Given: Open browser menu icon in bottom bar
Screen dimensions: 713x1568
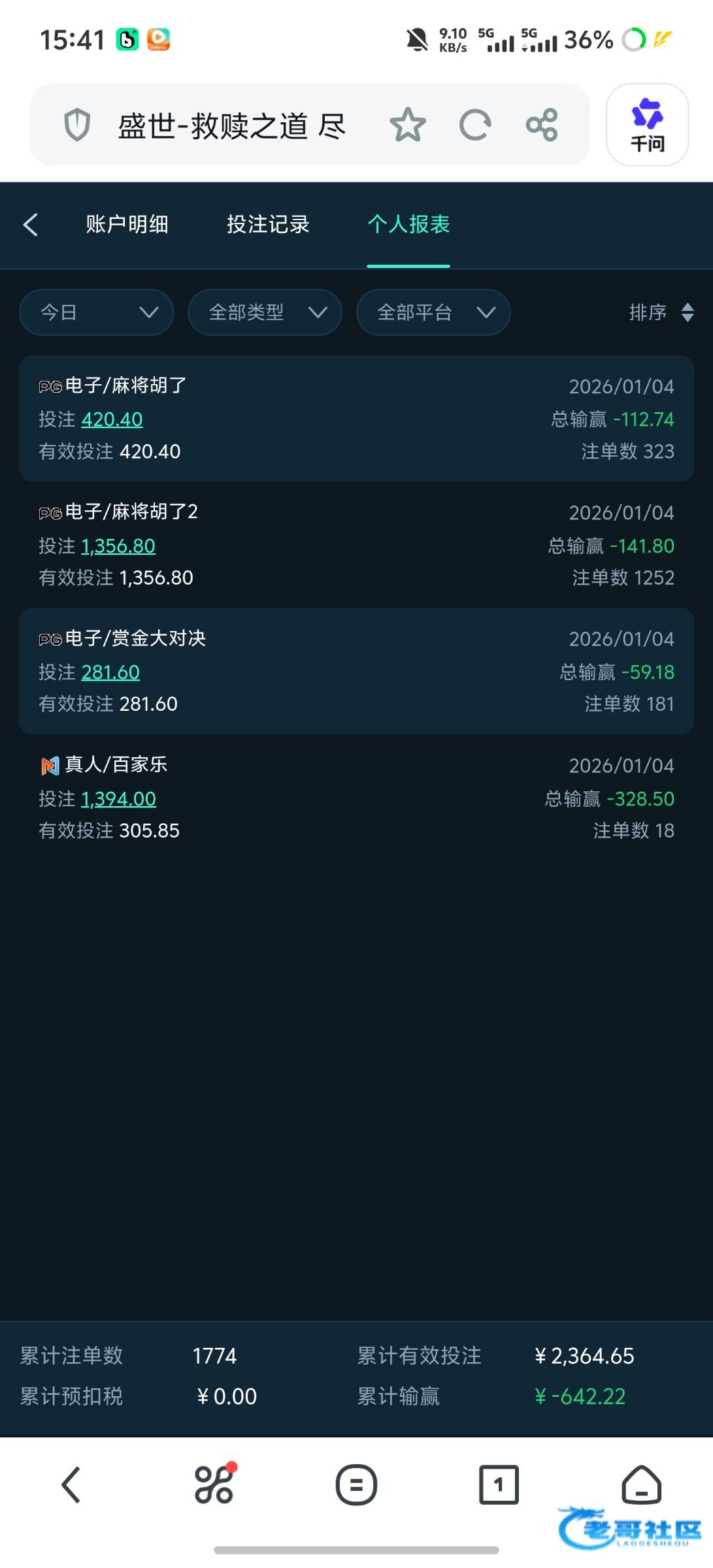Looking at the screenshot, I should (356, 1484).
